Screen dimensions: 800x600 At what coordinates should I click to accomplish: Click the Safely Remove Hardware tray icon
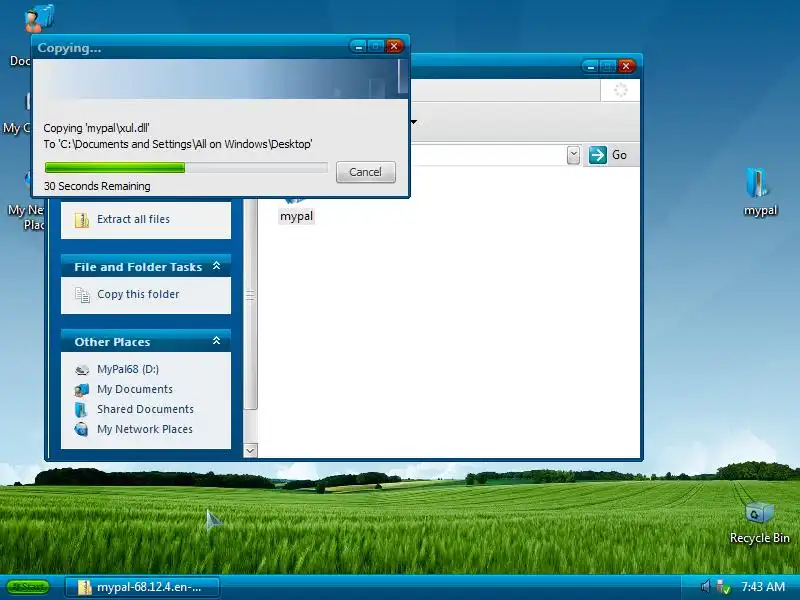click(722, 587)
